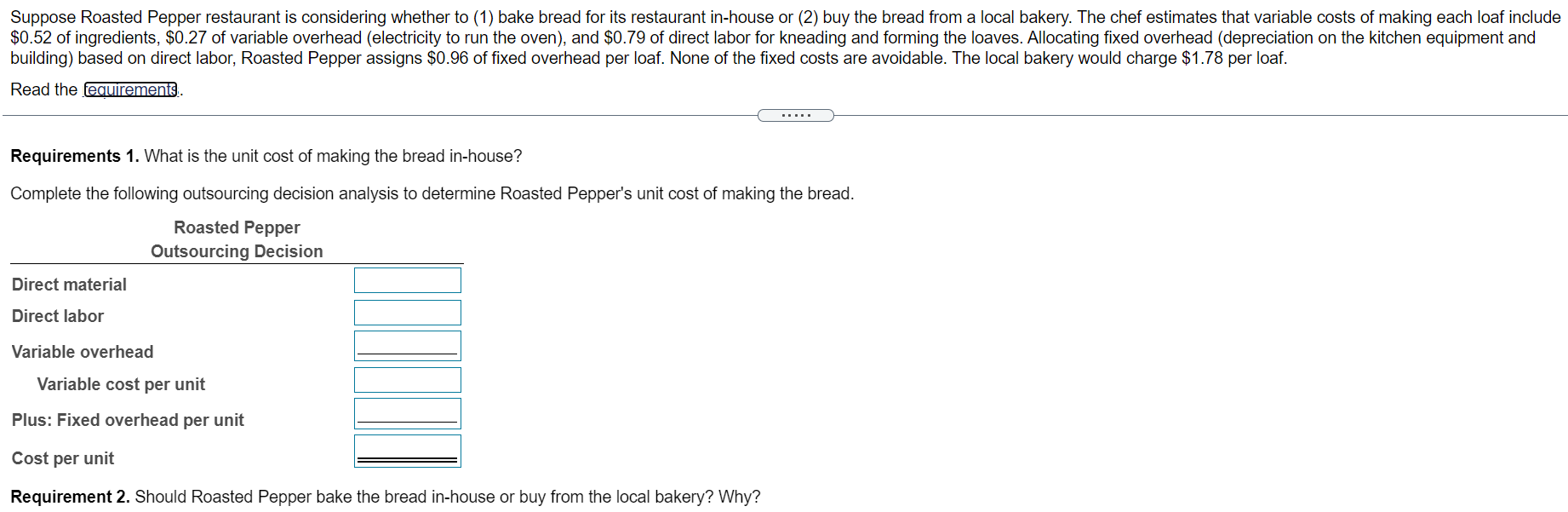This screenshot has height=512, width=1568.
Task: Open the requirements link
Action: pos(129,89)
